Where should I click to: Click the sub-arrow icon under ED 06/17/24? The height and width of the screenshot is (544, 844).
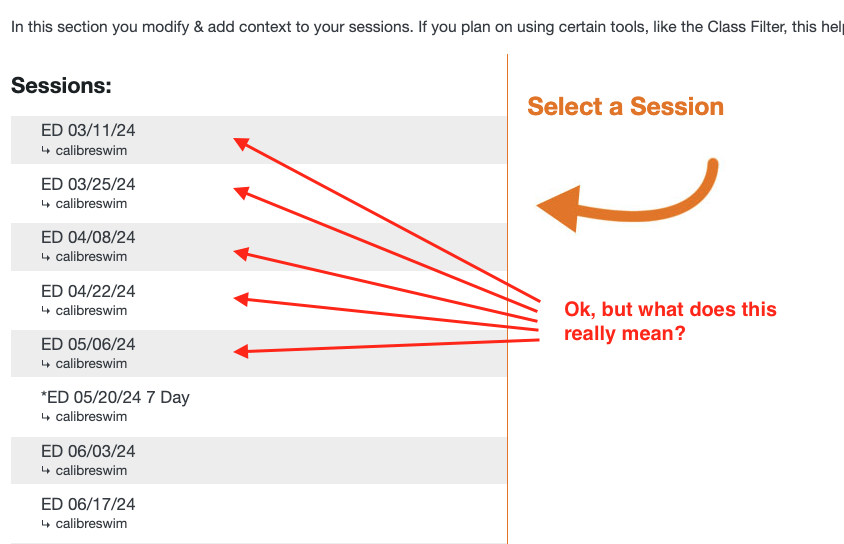click(46, 524)
